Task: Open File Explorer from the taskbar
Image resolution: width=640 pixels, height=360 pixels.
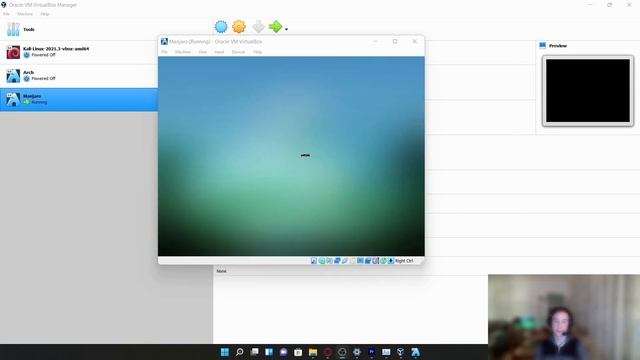Action: point(313,352)
